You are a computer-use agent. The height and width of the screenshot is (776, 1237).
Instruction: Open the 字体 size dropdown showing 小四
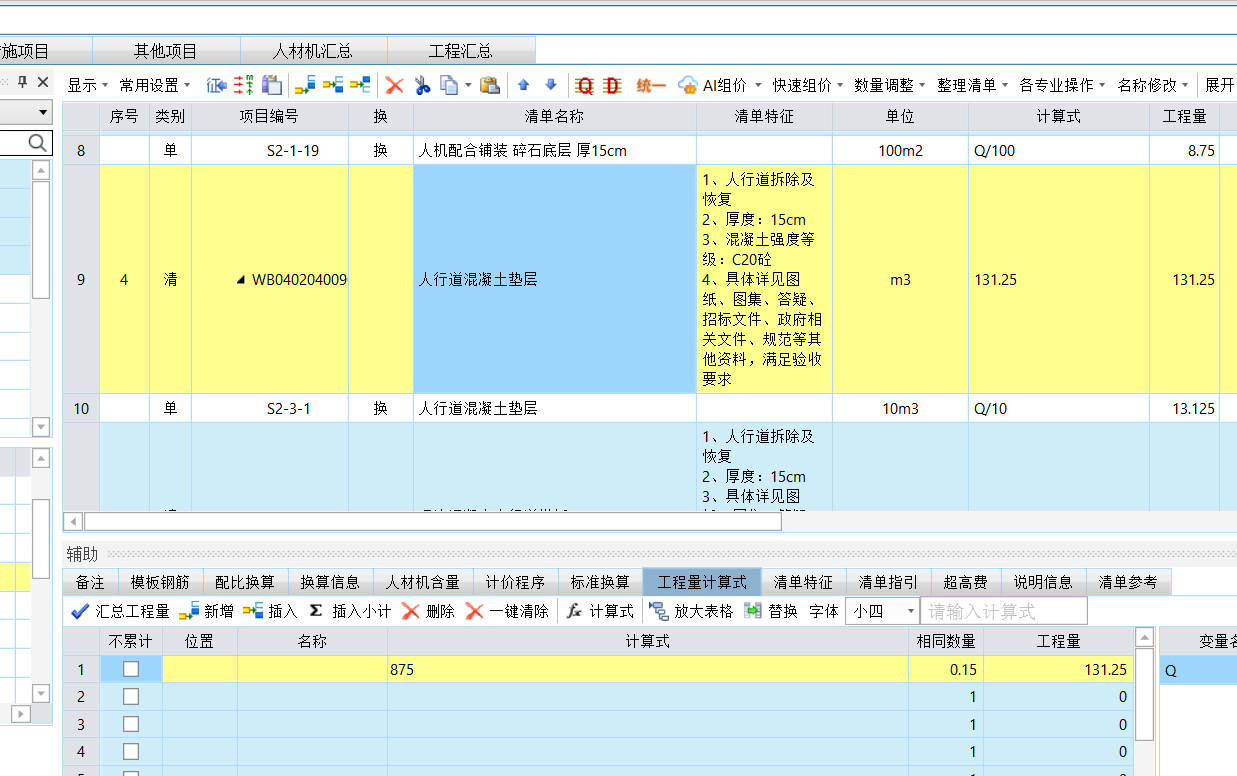click(910, 611)
